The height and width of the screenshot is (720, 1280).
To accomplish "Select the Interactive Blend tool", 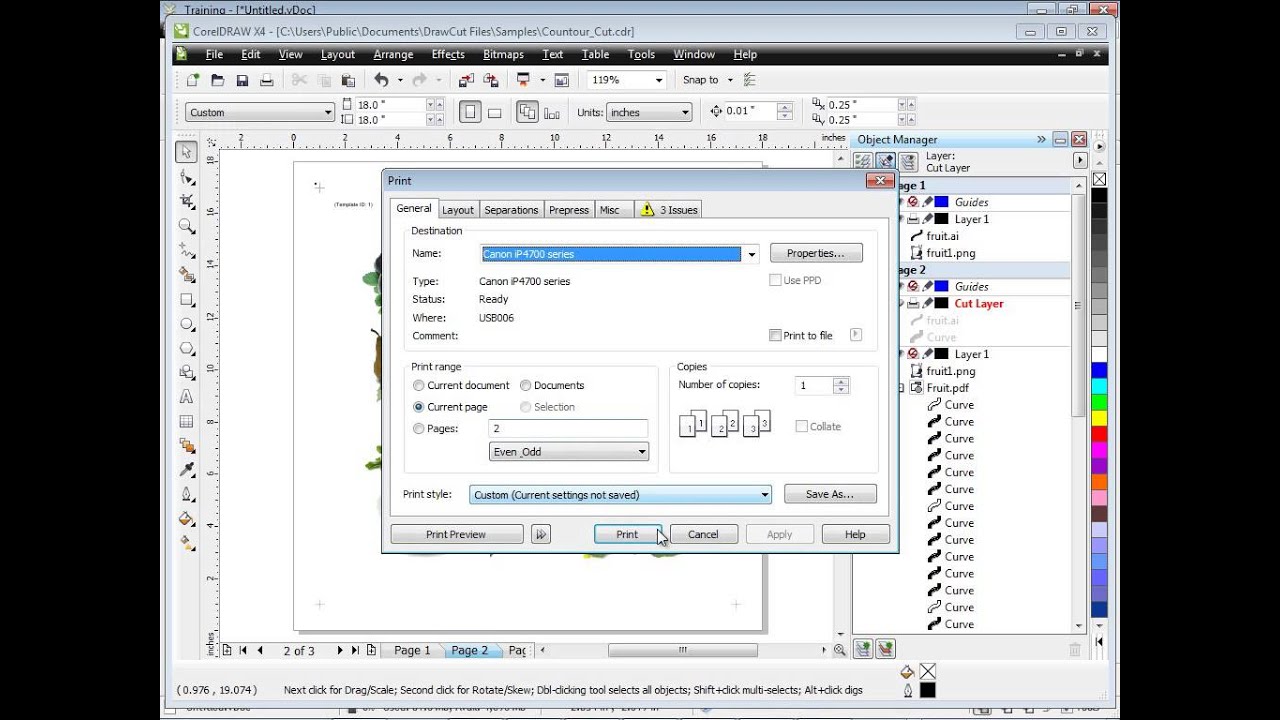I will tap(186, 445).
